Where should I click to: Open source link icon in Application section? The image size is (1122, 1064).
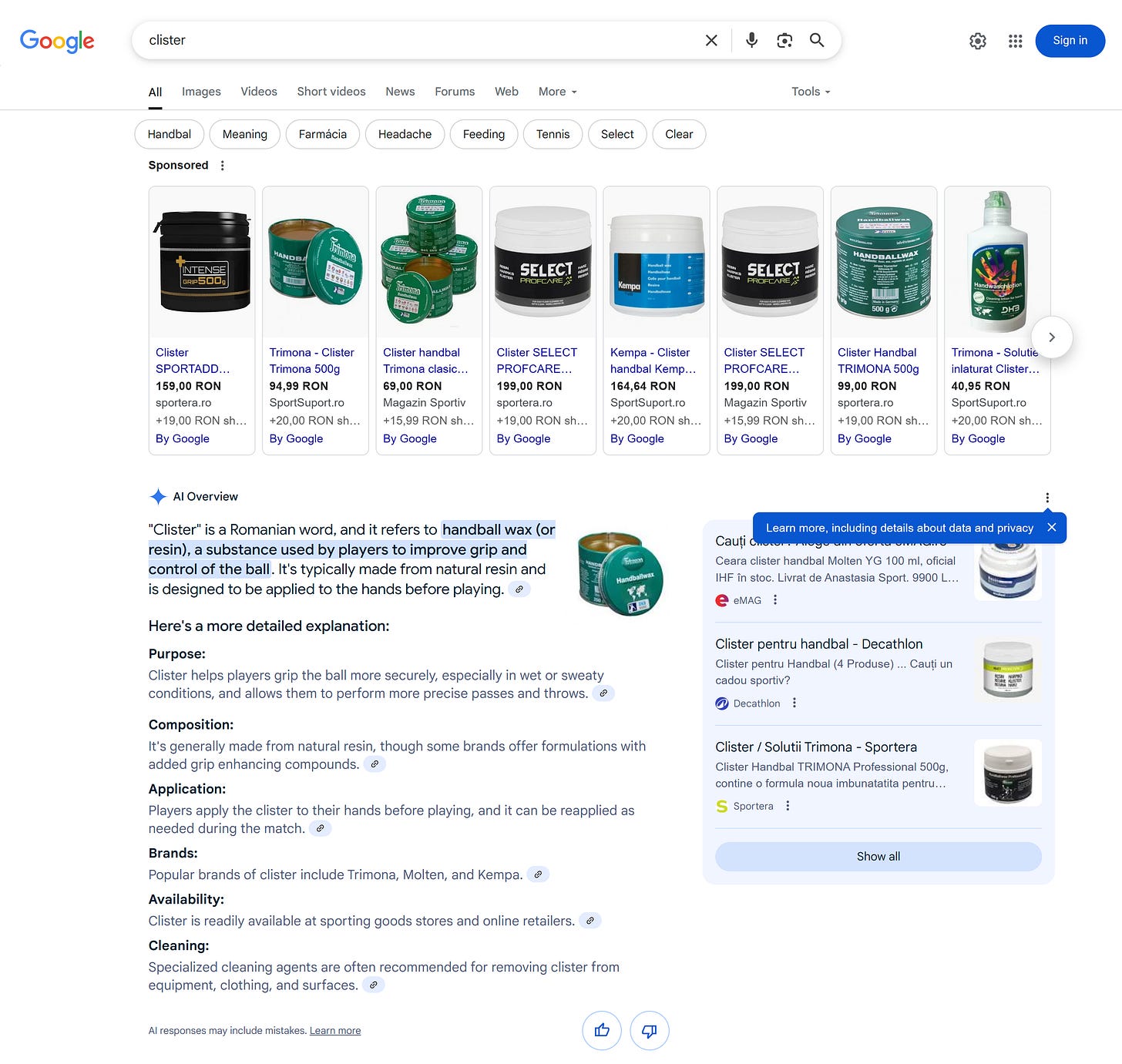[320, 828]
